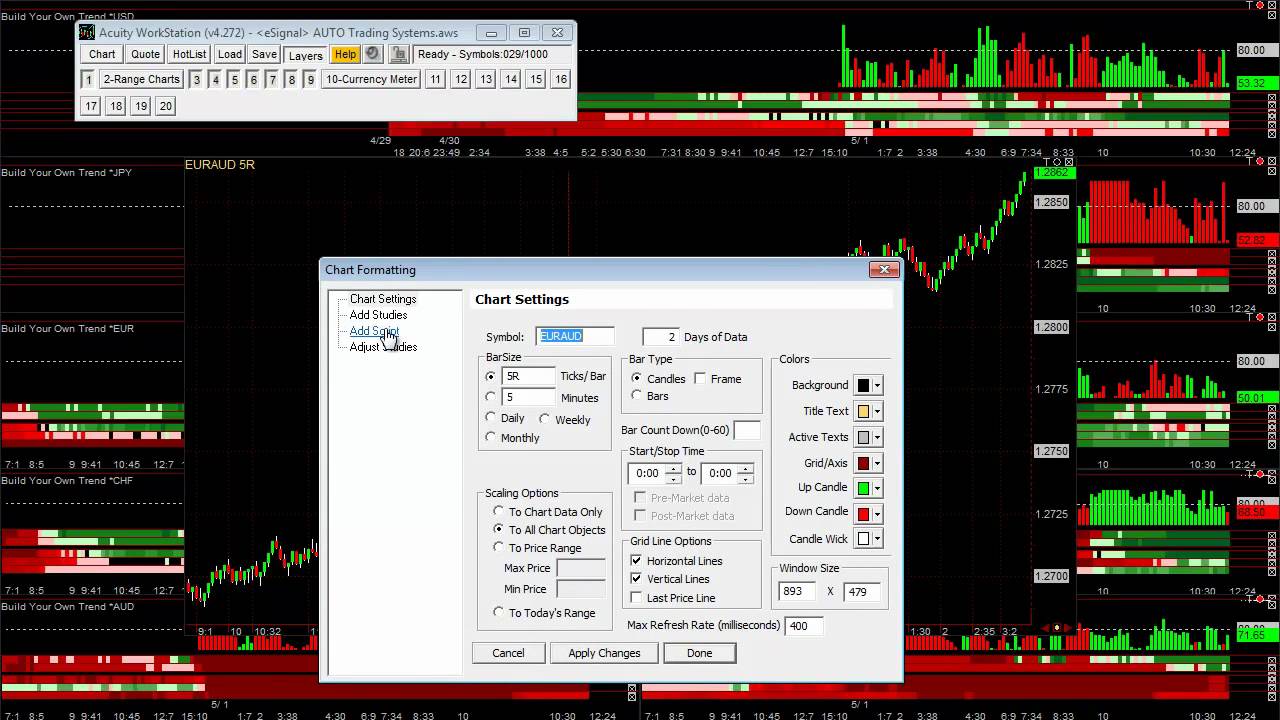The image size is (1280, 720).
Task: Open the Title Text color dropdown
Action: click(x=877, y=412)
